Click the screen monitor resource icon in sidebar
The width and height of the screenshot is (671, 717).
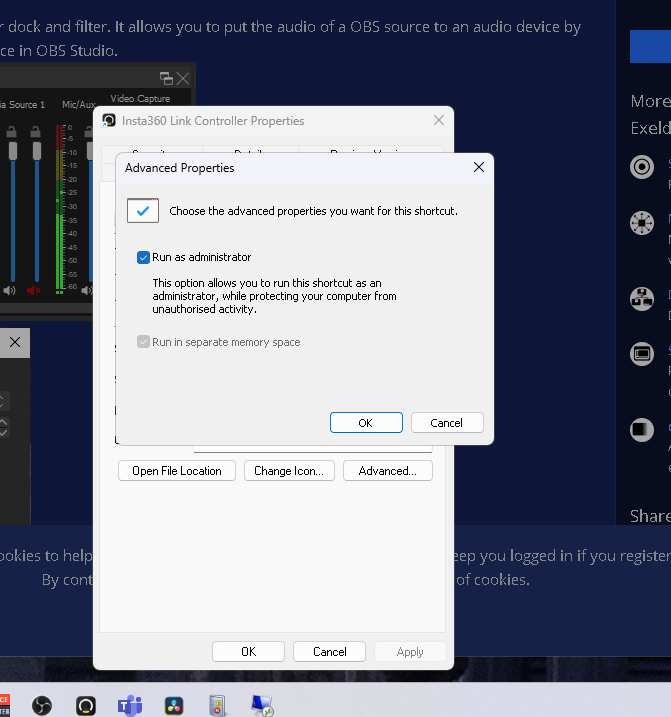[x=642, y=353]
